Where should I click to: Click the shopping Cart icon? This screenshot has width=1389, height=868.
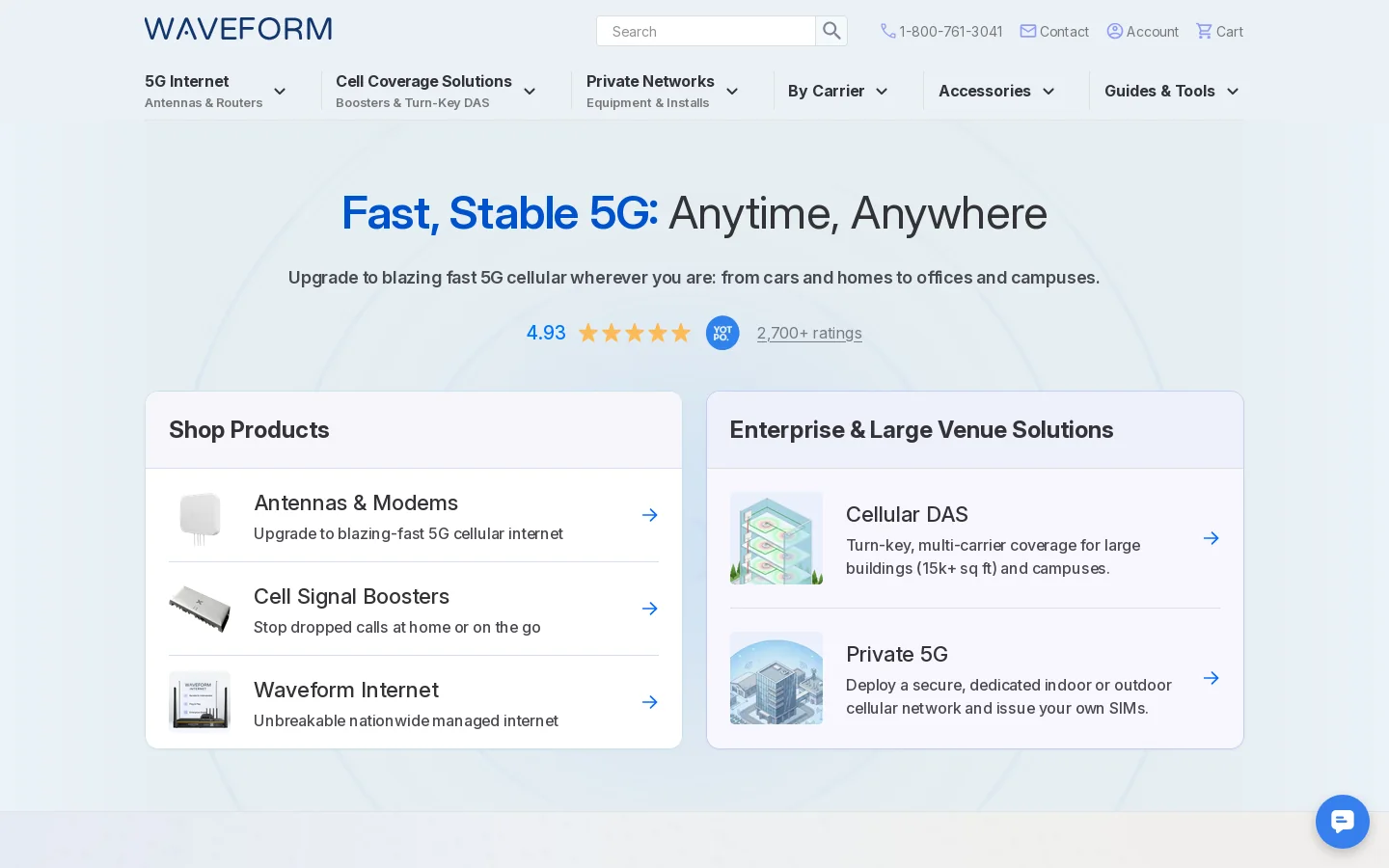1204,31
